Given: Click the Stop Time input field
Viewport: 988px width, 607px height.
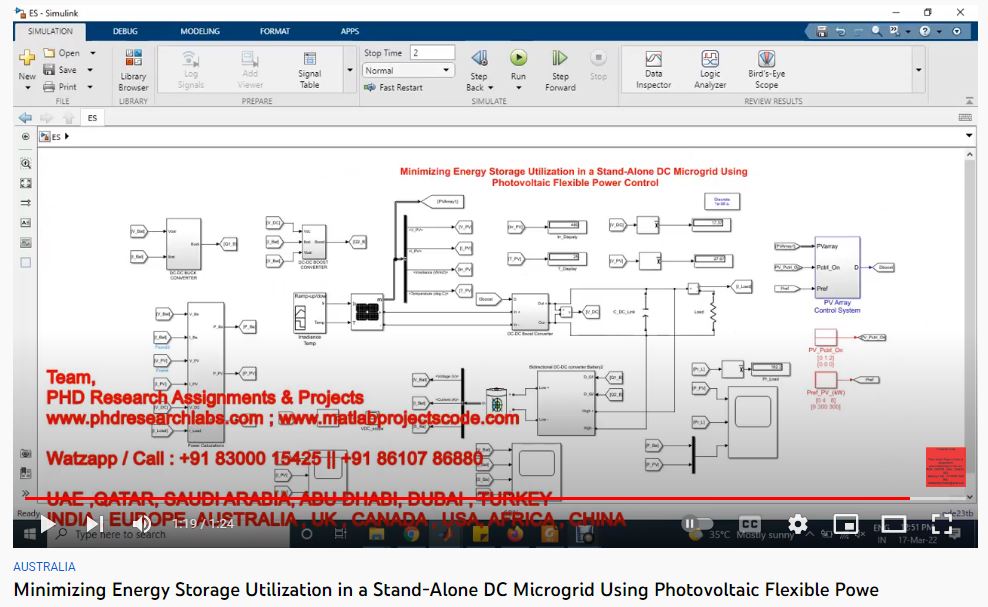Looking at the screenshot, I should click(432, 53).
